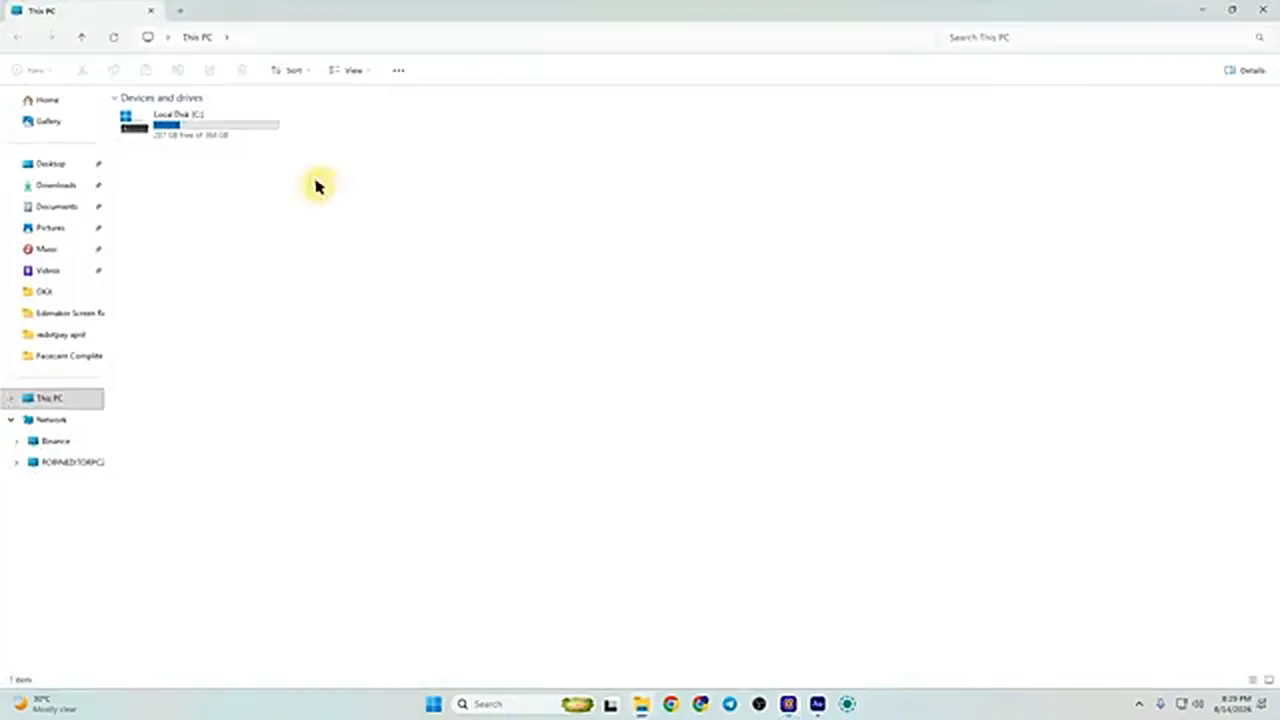Viewport: 1280px width, 720px height.
Task: Click the computer icon in address bar
Action: 148,37
